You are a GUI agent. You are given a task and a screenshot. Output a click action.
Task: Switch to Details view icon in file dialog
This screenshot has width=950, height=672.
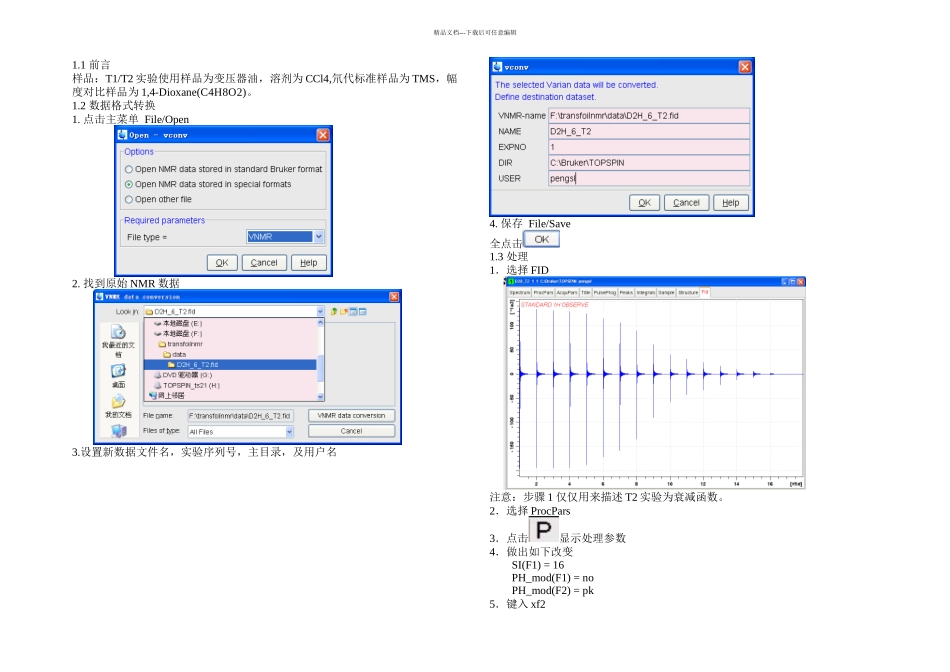tap(362, 311)
